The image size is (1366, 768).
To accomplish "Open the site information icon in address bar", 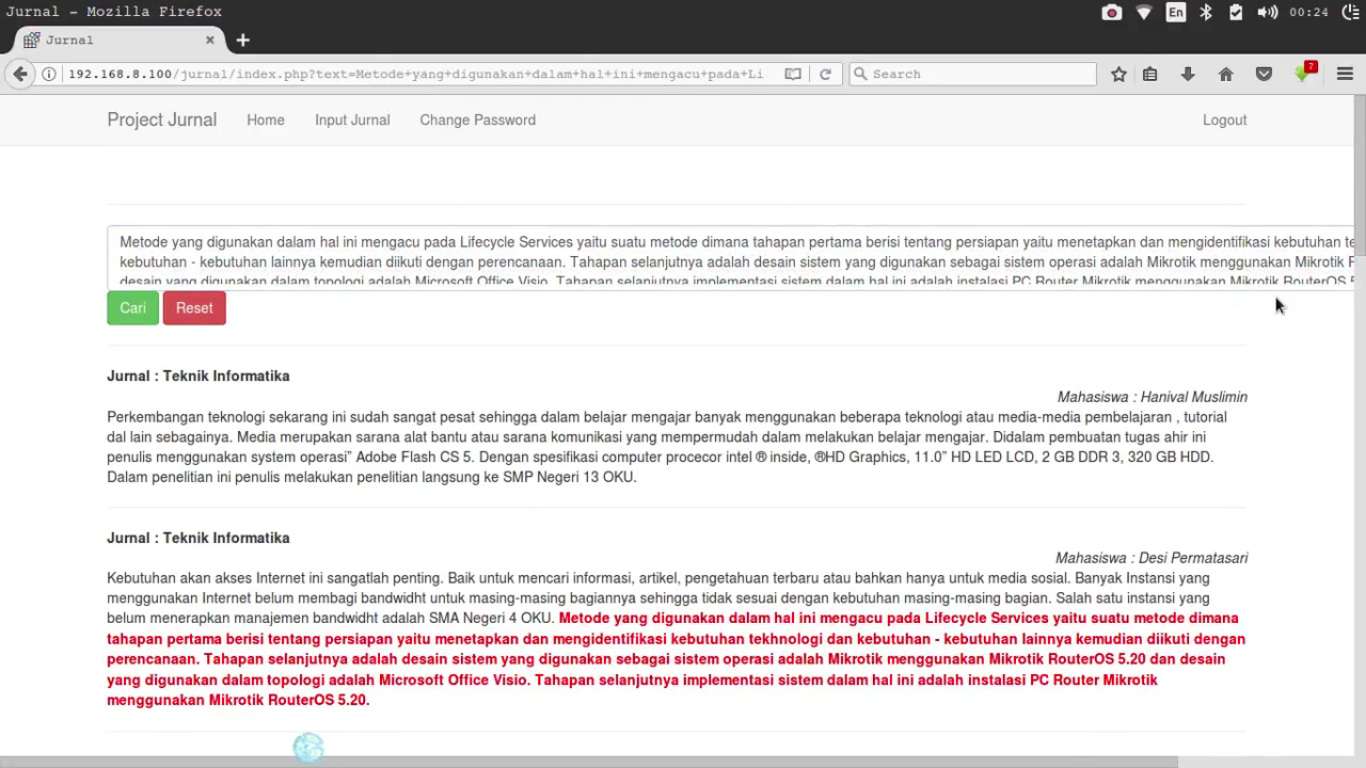I will click(x=48, y=74).
